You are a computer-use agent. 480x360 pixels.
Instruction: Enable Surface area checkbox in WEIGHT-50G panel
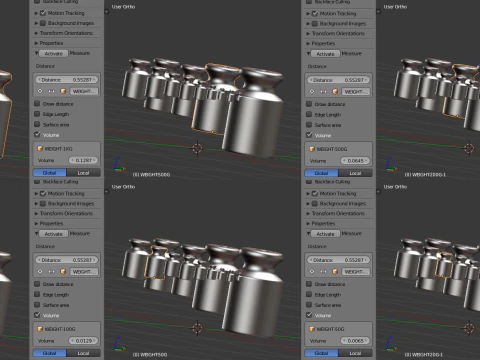tap(309, 305)
